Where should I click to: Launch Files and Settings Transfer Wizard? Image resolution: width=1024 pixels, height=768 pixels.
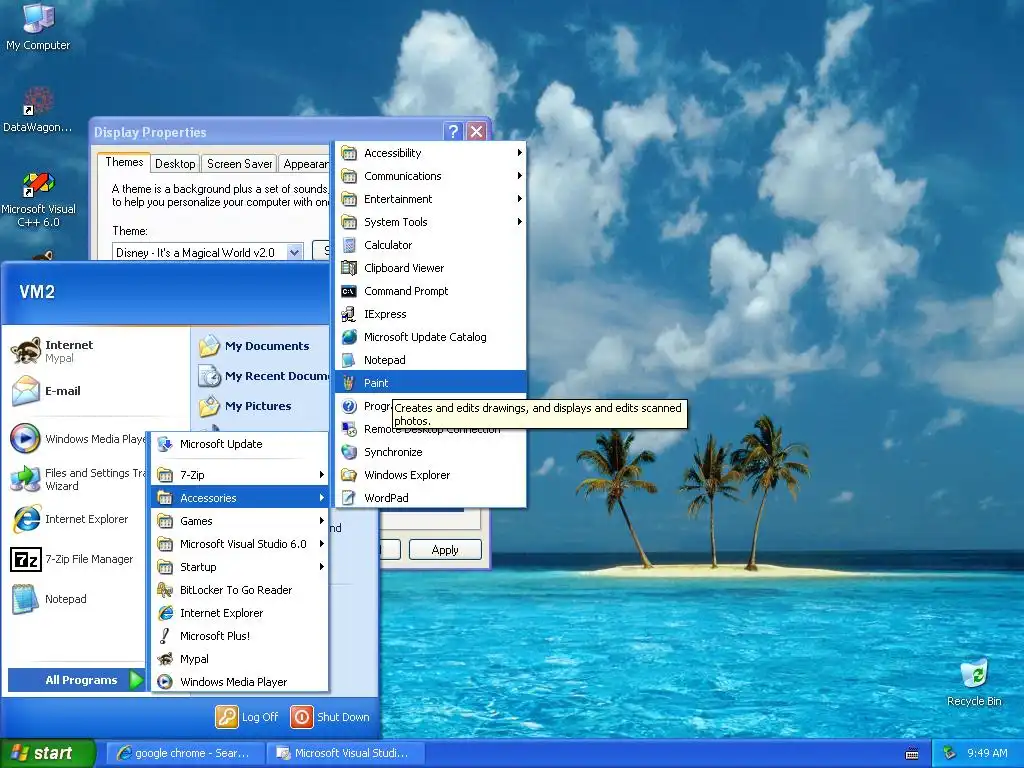[77, 479]
